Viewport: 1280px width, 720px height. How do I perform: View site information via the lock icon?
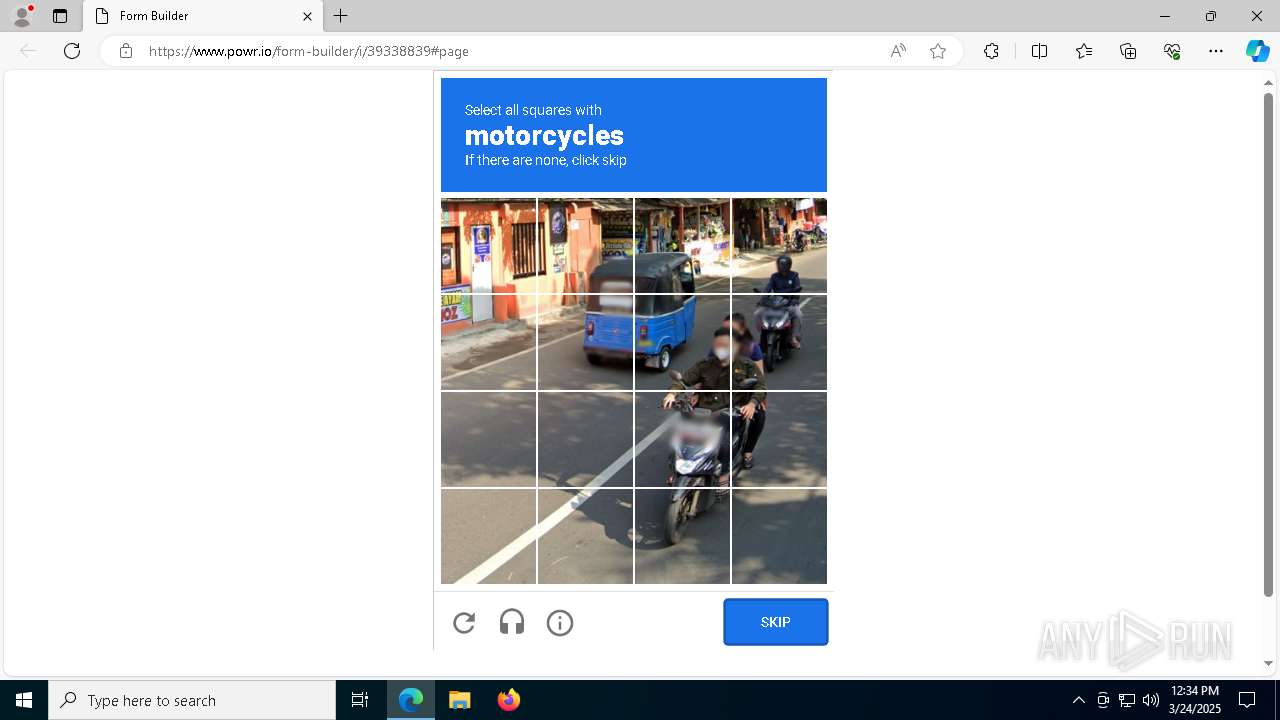pos(126,51)
